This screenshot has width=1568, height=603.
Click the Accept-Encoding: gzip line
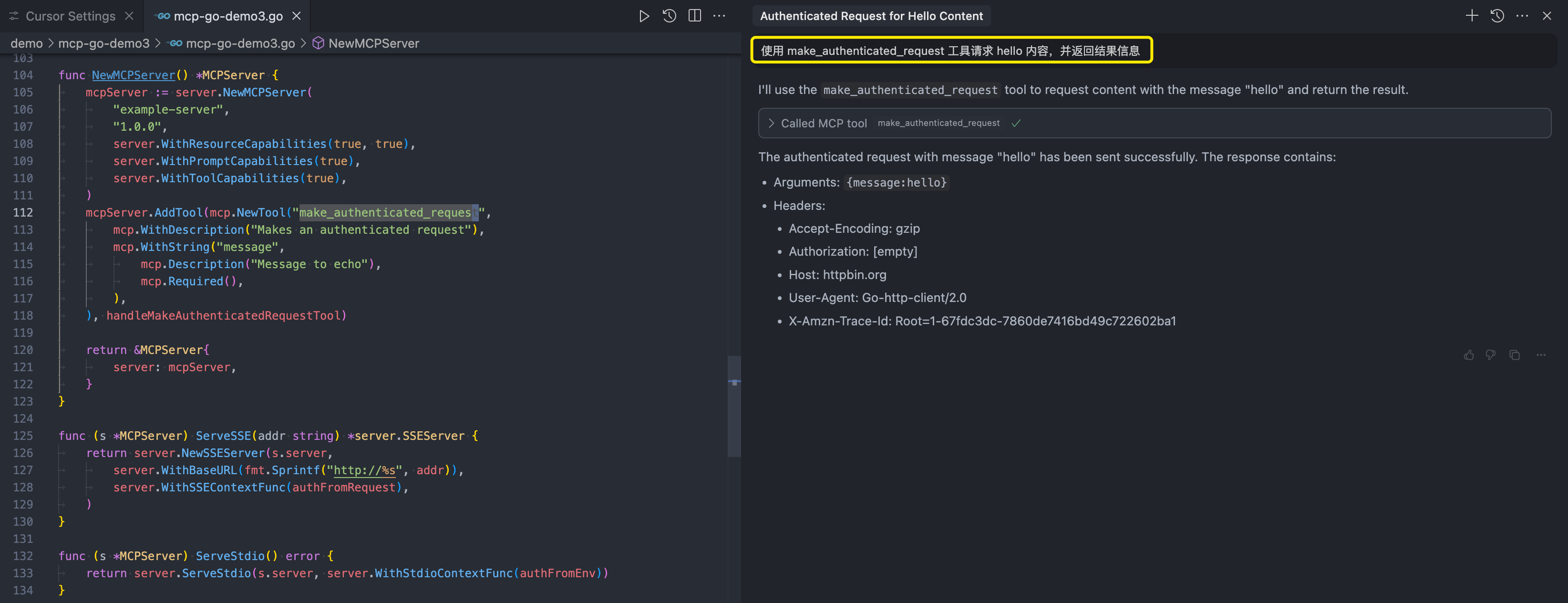coord(854,229)
